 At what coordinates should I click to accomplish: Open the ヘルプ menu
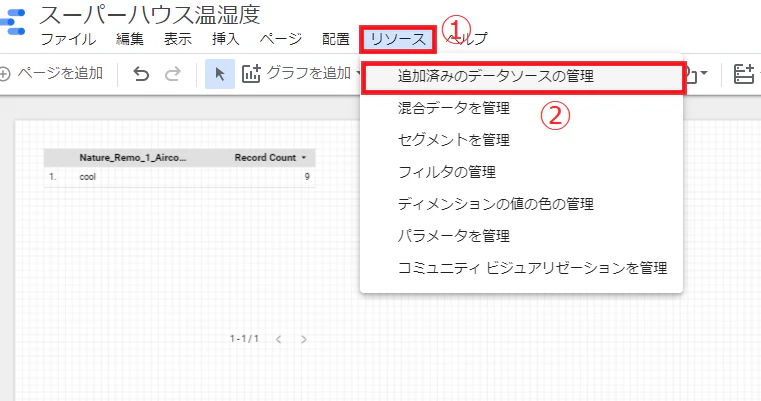point(467,39)
